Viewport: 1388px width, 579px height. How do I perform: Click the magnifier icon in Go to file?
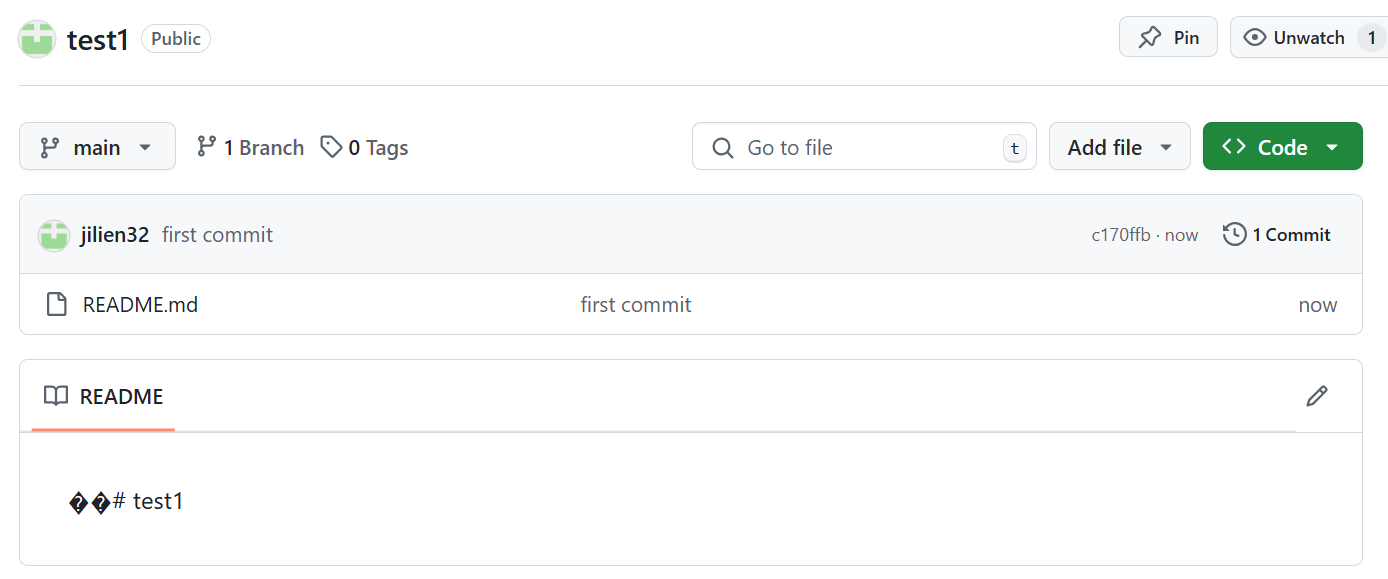coord(722,148)
